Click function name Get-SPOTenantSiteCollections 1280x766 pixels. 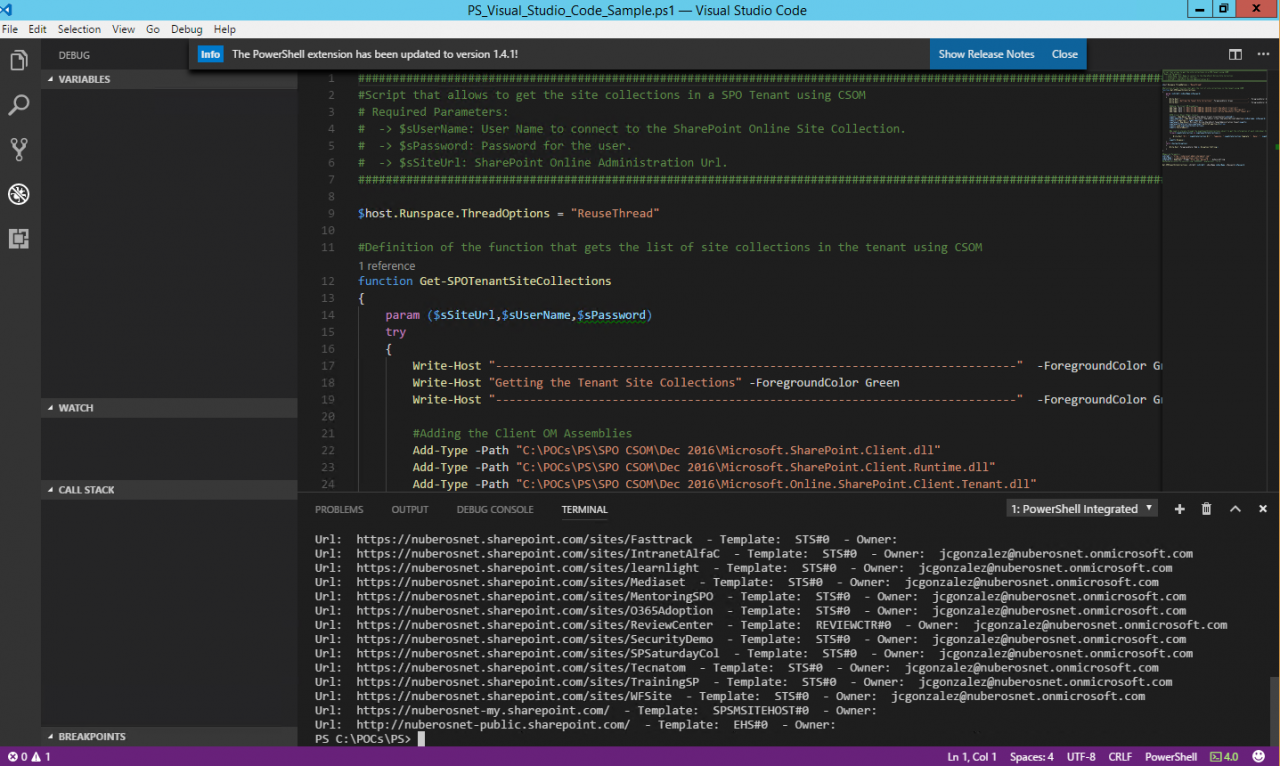[x=515, y=281]
